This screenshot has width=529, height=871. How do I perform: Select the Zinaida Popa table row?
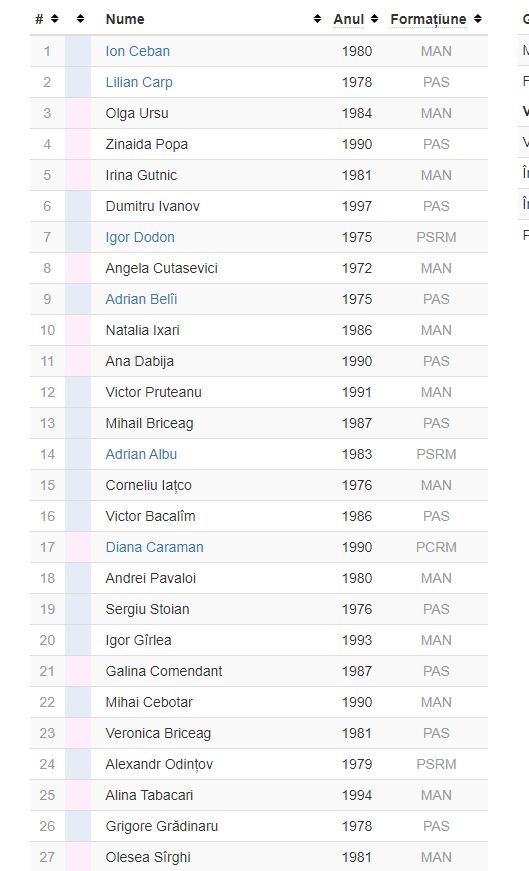[259, 144]
